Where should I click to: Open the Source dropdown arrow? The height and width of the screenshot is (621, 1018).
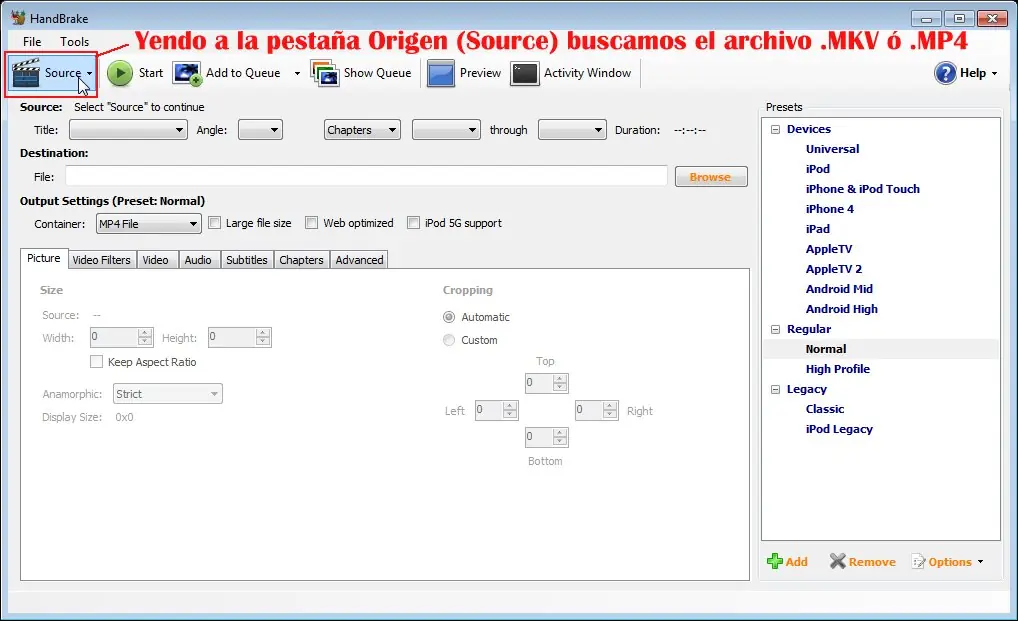click(x=90, y=73)
